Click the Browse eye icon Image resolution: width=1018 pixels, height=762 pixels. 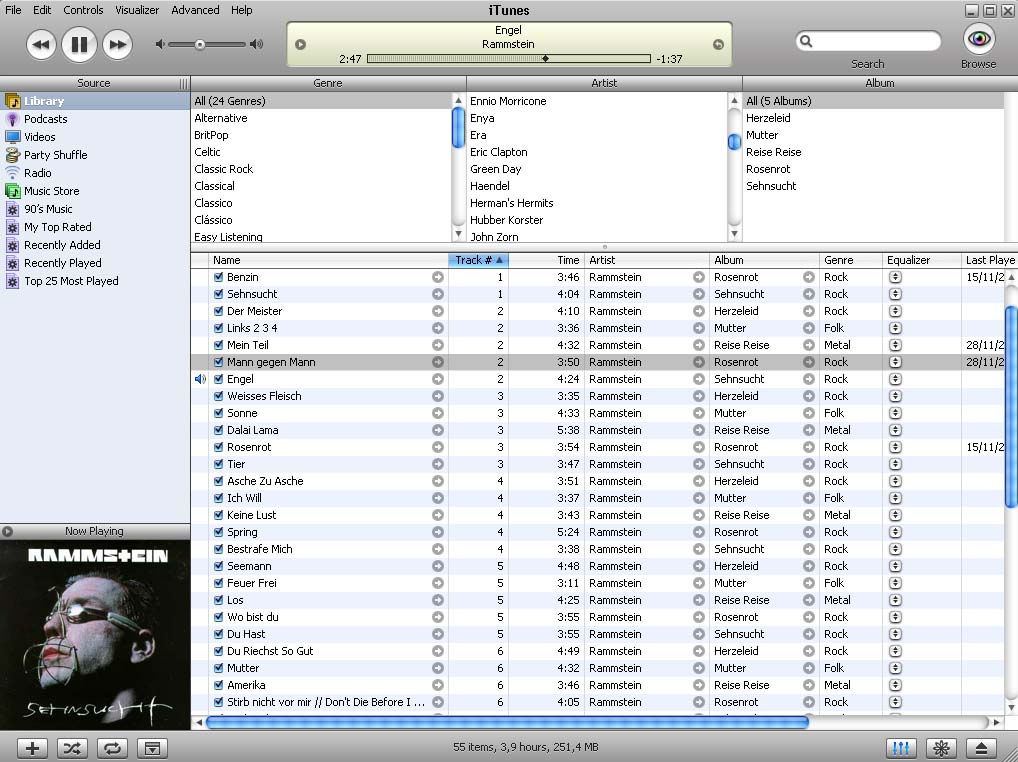[x=979, y=39]
